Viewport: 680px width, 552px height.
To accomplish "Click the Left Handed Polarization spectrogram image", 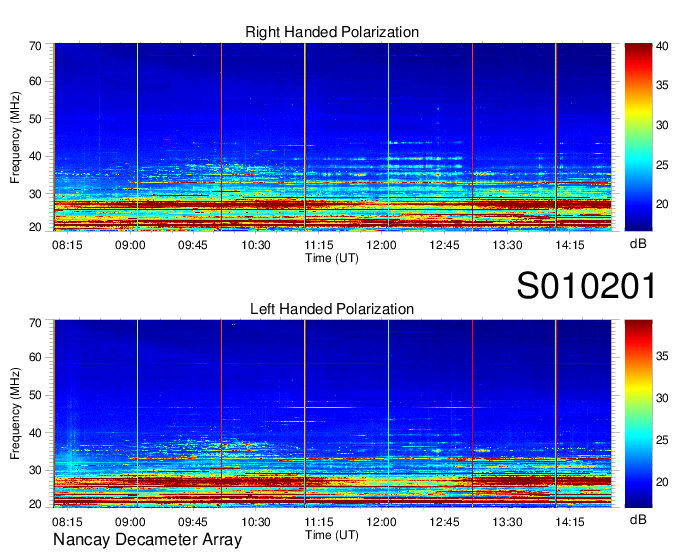I will click(332, 413).
